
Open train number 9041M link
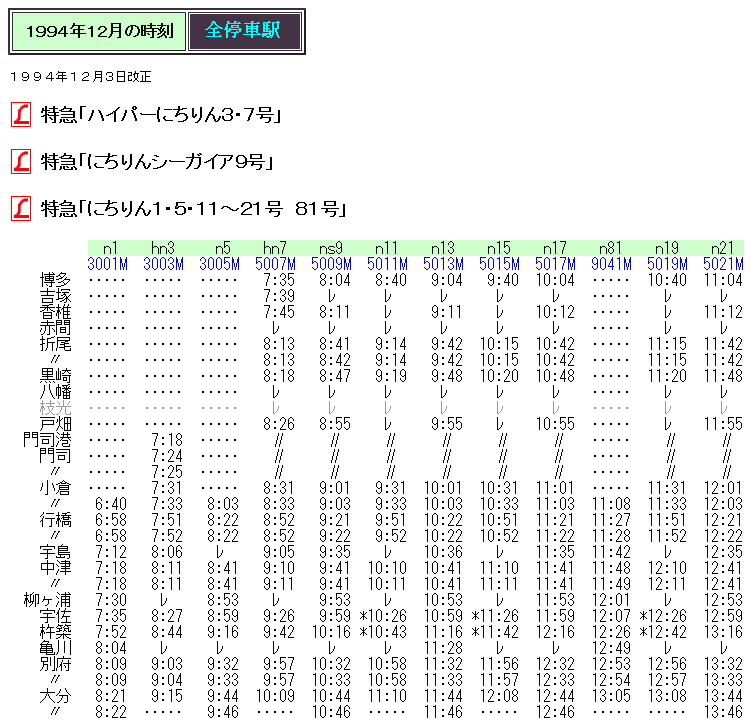612,264
